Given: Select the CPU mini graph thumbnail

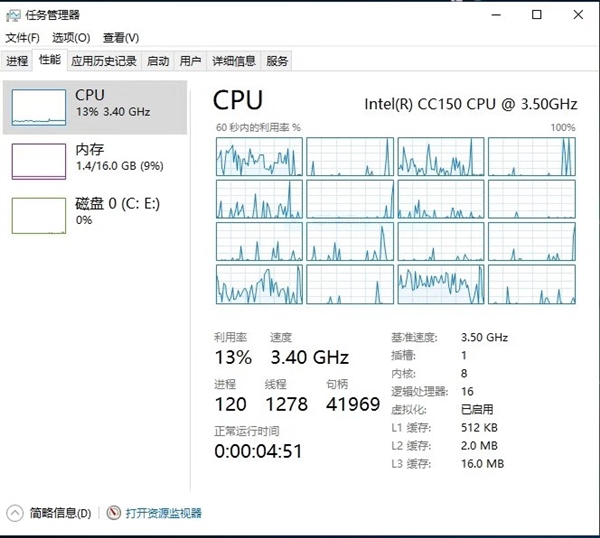Looking at the screenshot, I should coord(39,107).
